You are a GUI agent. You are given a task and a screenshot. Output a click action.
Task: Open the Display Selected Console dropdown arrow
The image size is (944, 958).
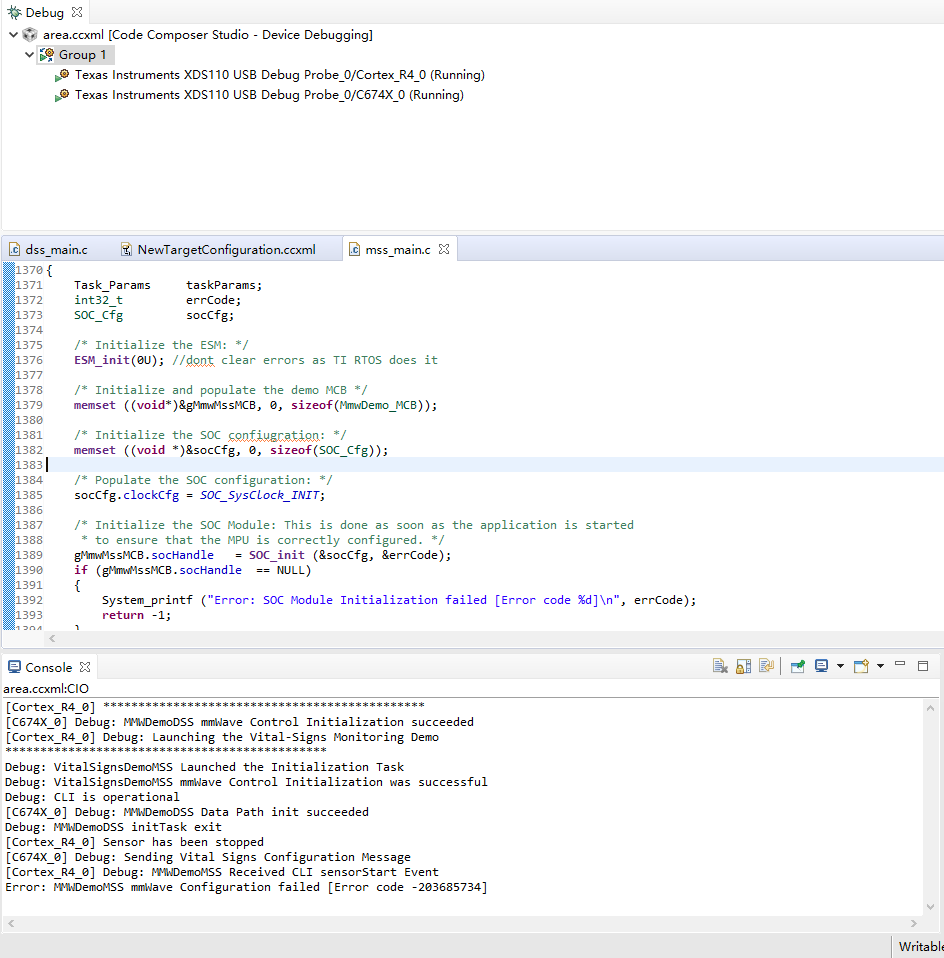tap(840, 666)
